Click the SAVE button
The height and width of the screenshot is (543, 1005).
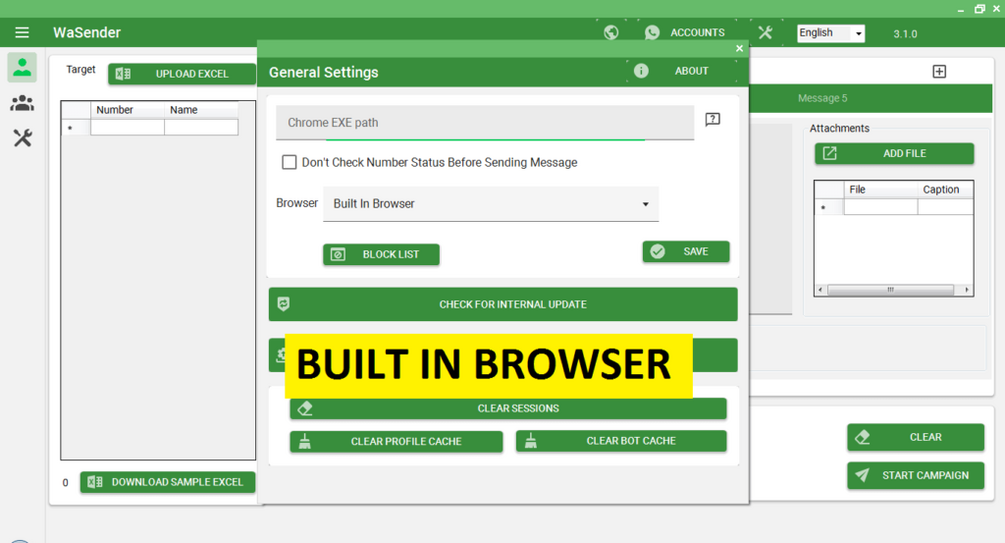click(x=686, y=251)
